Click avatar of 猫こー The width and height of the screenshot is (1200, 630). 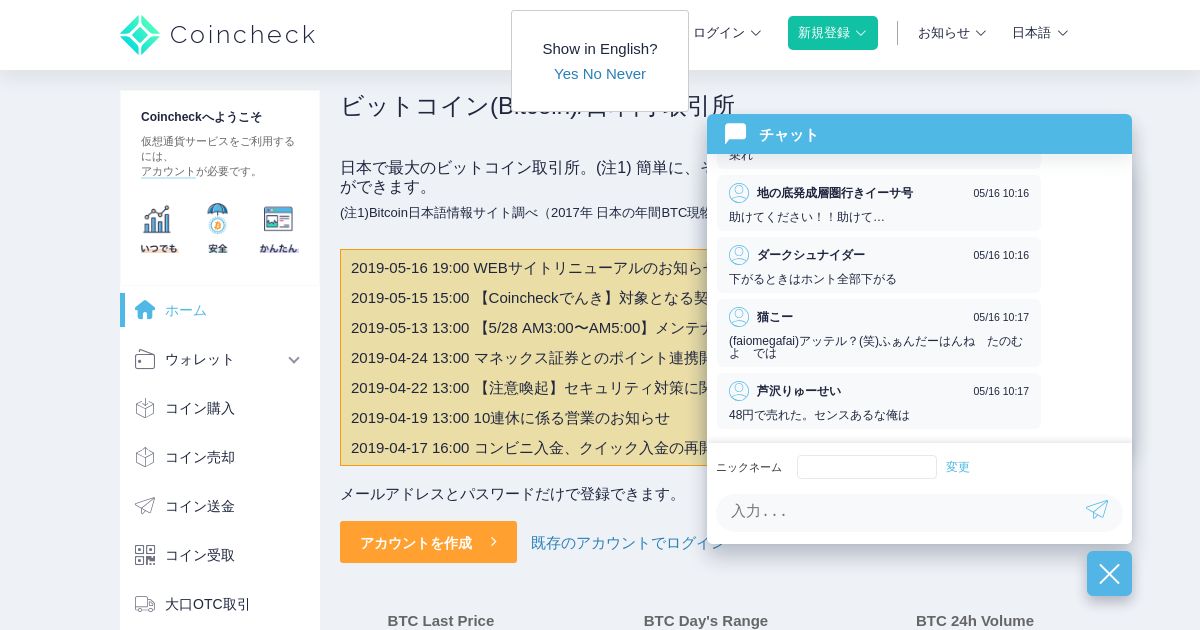coord(739,317)
